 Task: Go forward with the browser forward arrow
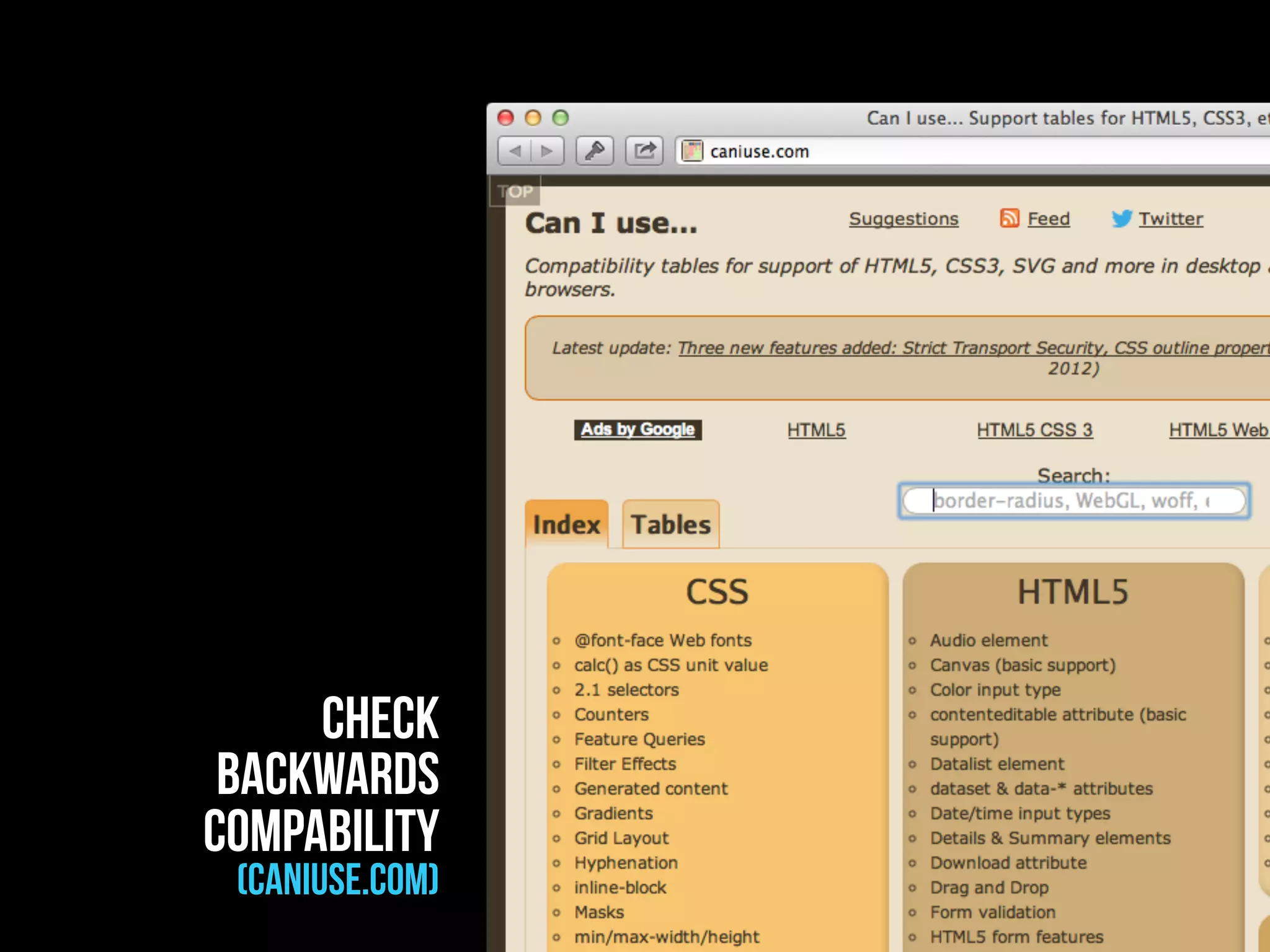tap(547, 151)
